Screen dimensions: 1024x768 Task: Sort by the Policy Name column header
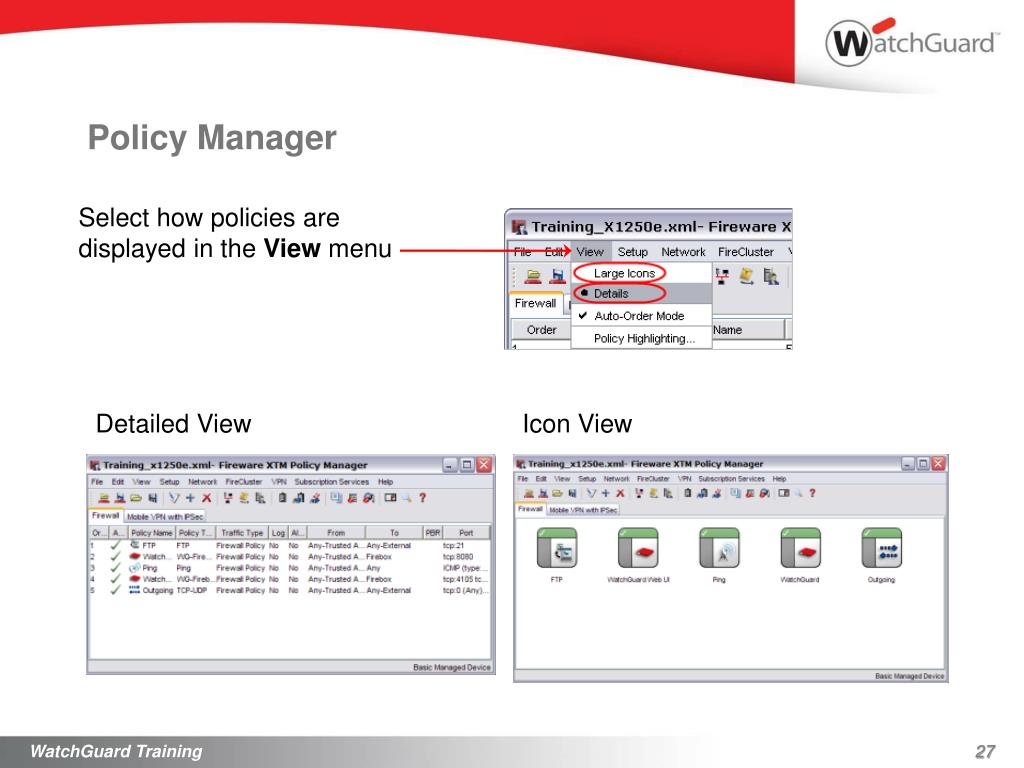(x=152, y=533)
